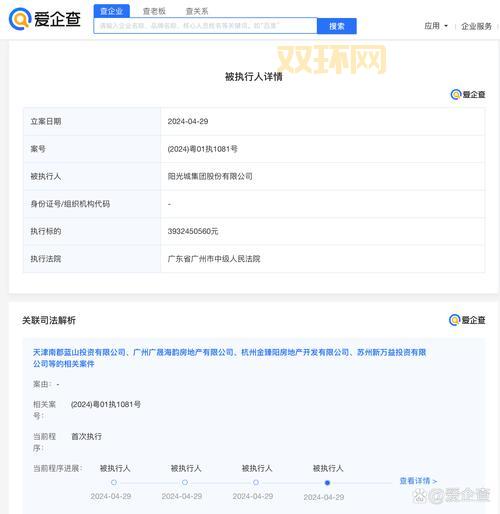Click the 搜索 button
This screenshot has height=514, width=500.
[337, 26]
